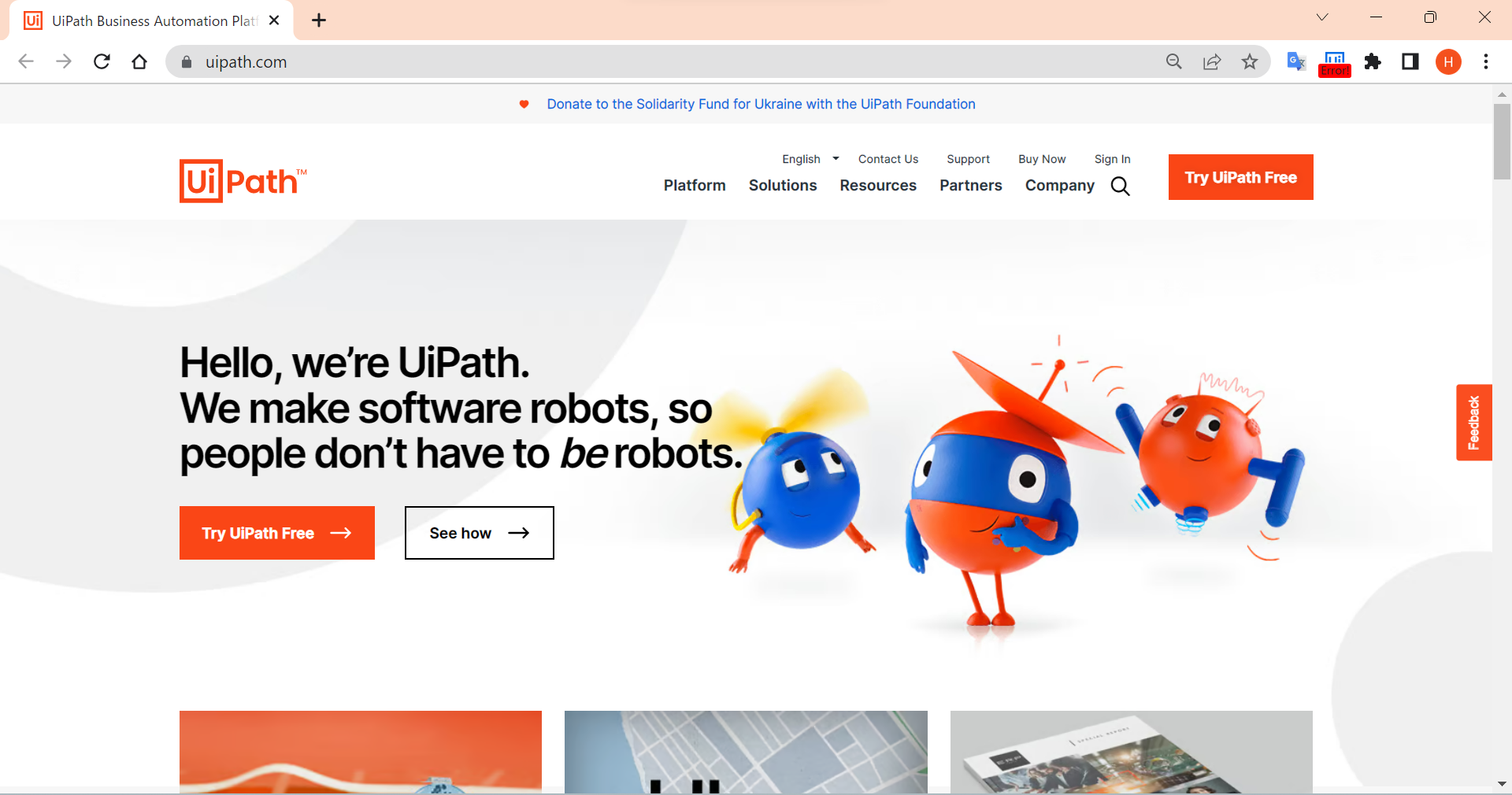Click the browser back arrow
The width and height of the screenshot is (1512, 795).
[x=26, y=61]
